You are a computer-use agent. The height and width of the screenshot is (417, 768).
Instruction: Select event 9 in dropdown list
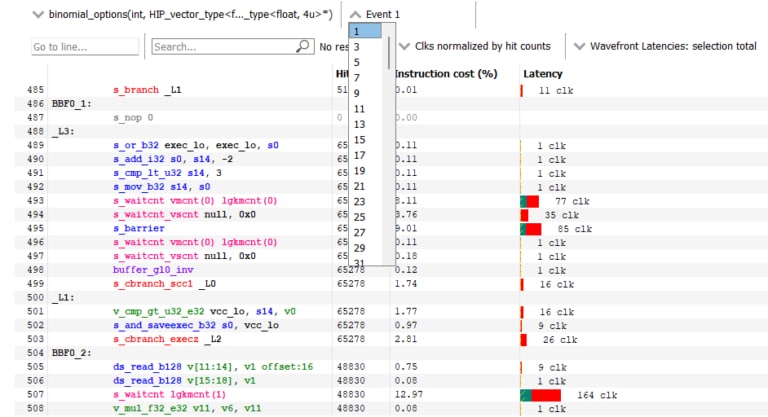pyautogui.click(x=365, y=93)
